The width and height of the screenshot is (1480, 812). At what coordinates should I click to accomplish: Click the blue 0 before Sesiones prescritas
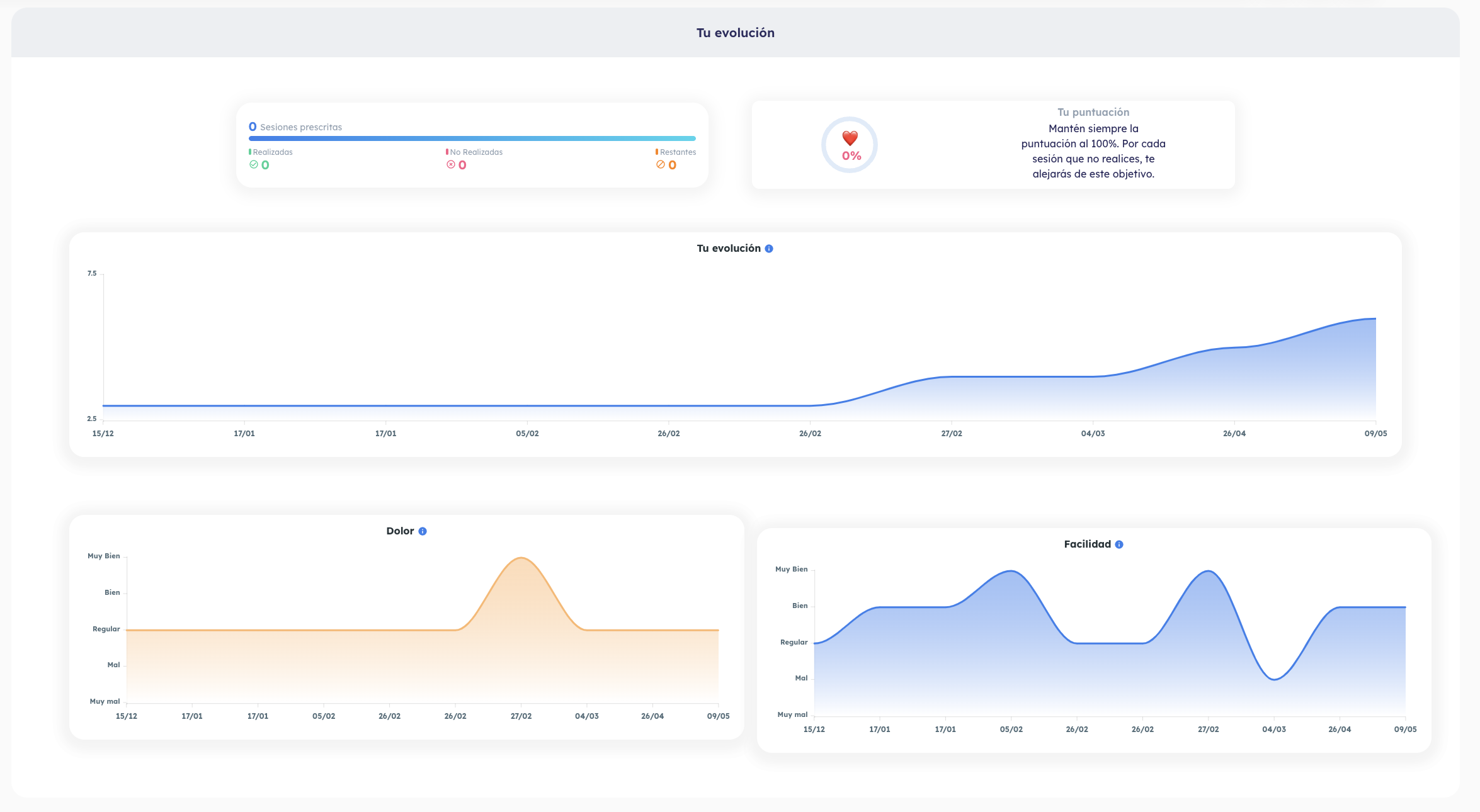pos(253,127)
